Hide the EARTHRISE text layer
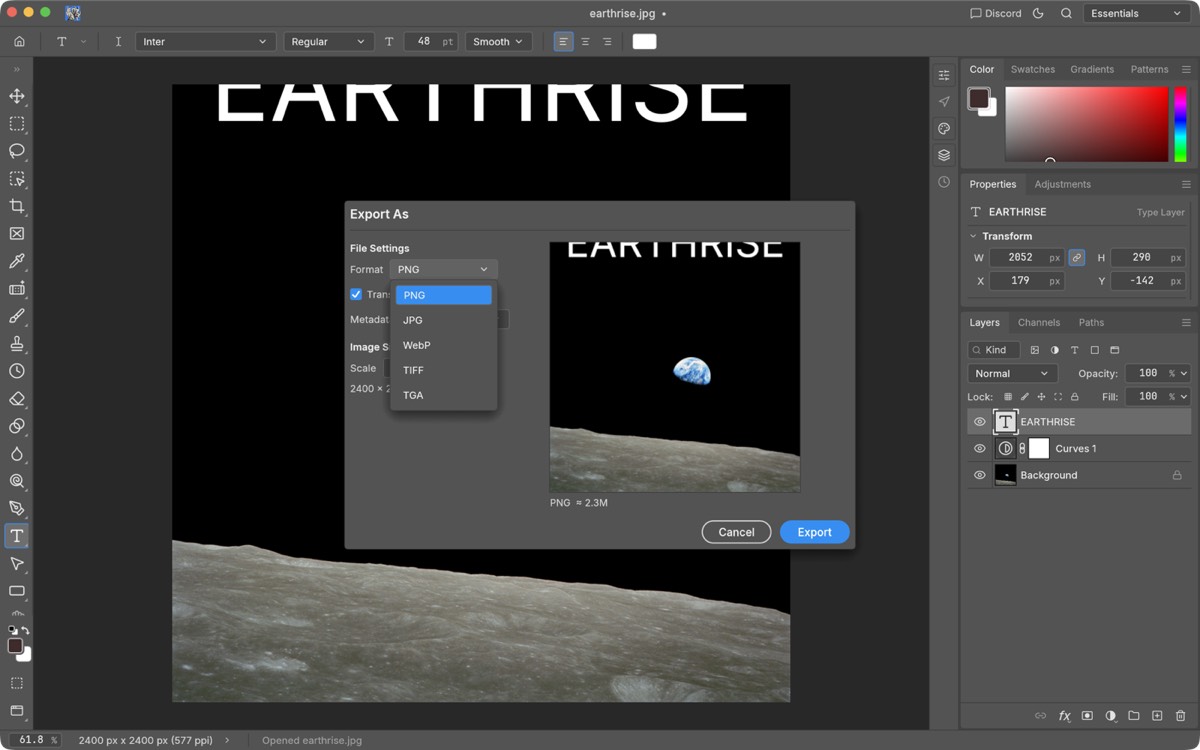1200x750 pixels. point(980,422)
